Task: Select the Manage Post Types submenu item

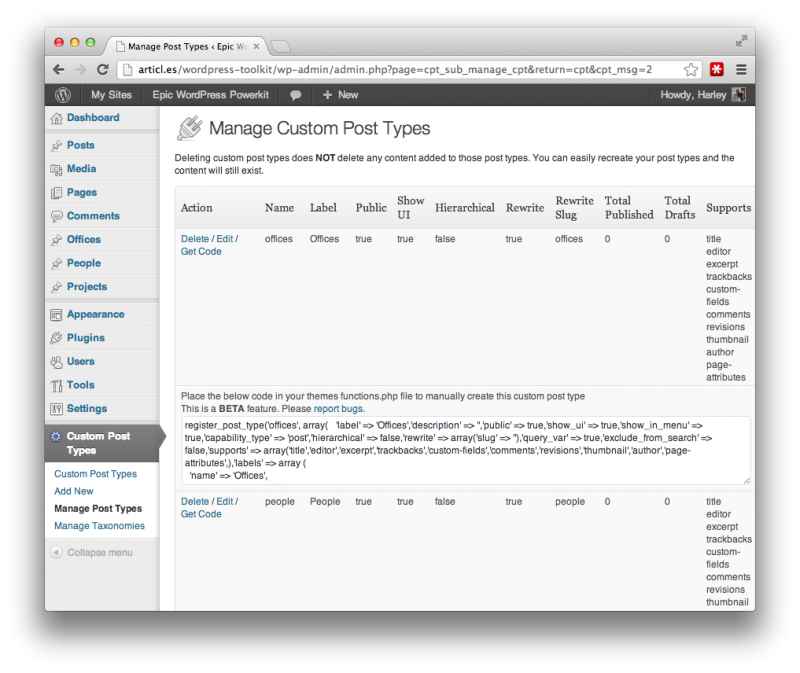Action: 98,509
